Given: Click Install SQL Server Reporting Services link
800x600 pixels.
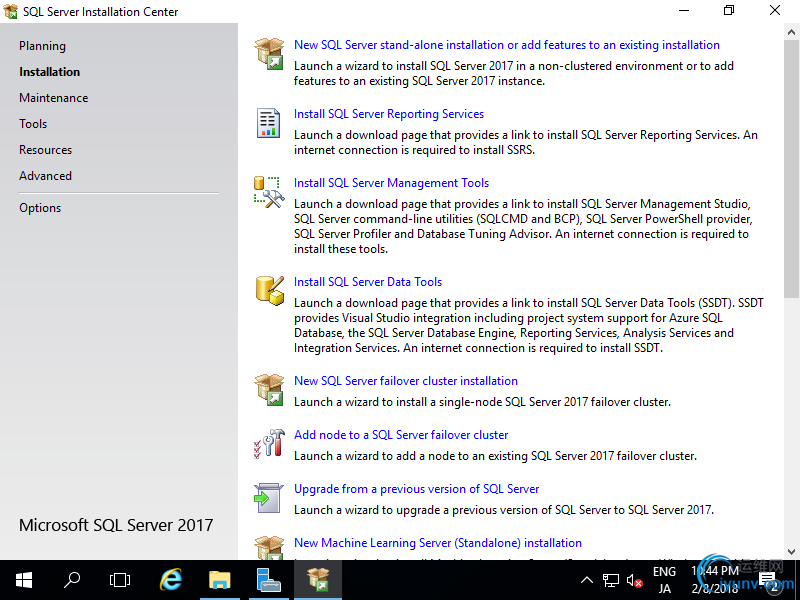Looking at the screenshot, I should point(389,114).
